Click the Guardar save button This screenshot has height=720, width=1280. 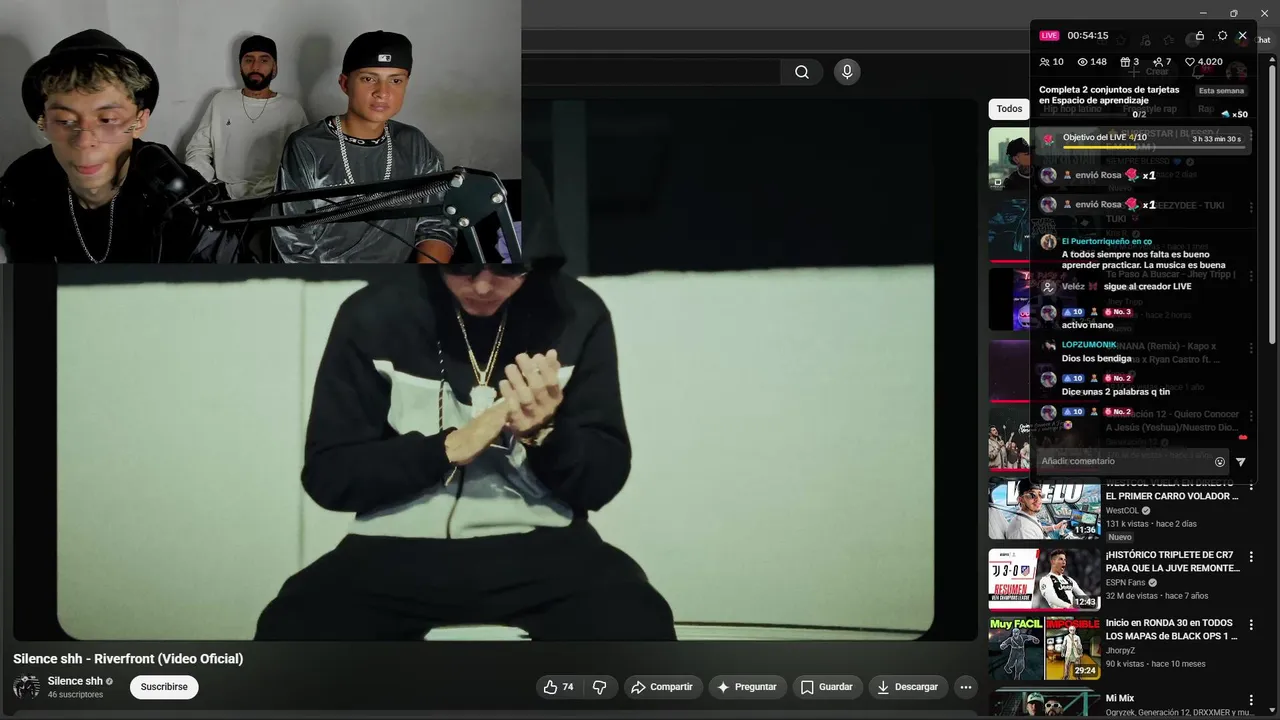[827, 687]
